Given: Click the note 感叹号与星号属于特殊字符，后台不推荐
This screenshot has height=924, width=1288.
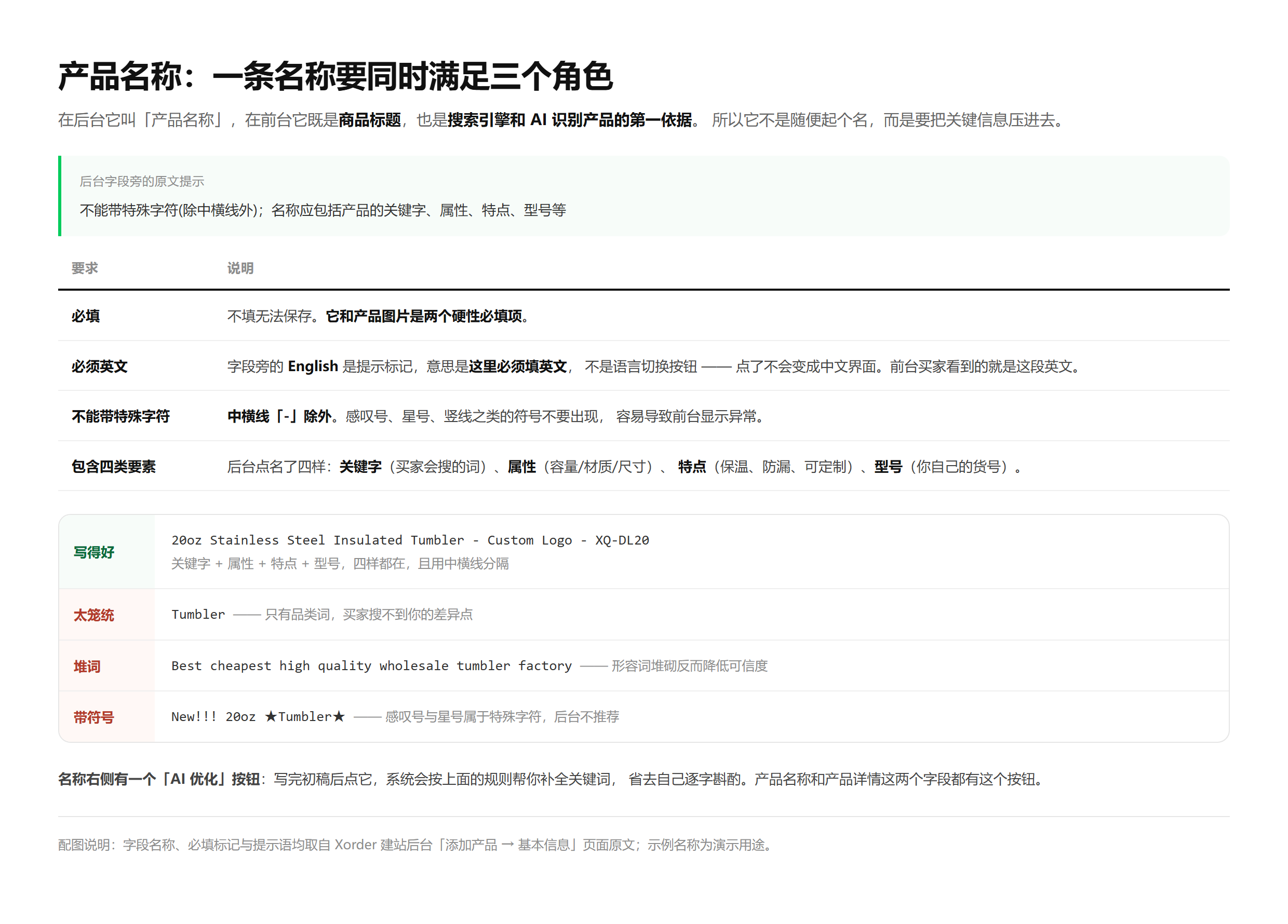Looking at the screenshot, I should [x=502, y=716].
